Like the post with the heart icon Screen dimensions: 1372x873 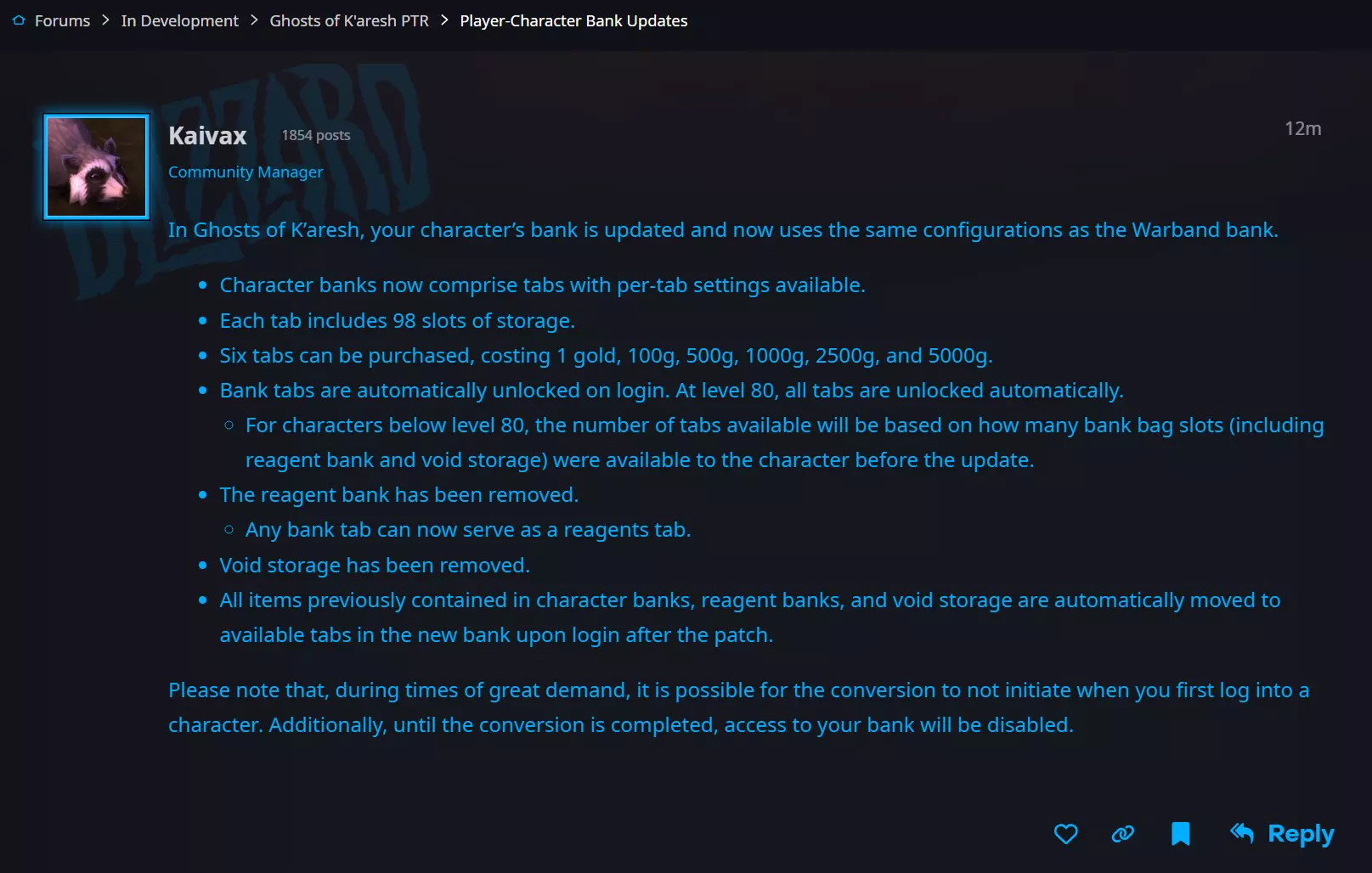1065,834
